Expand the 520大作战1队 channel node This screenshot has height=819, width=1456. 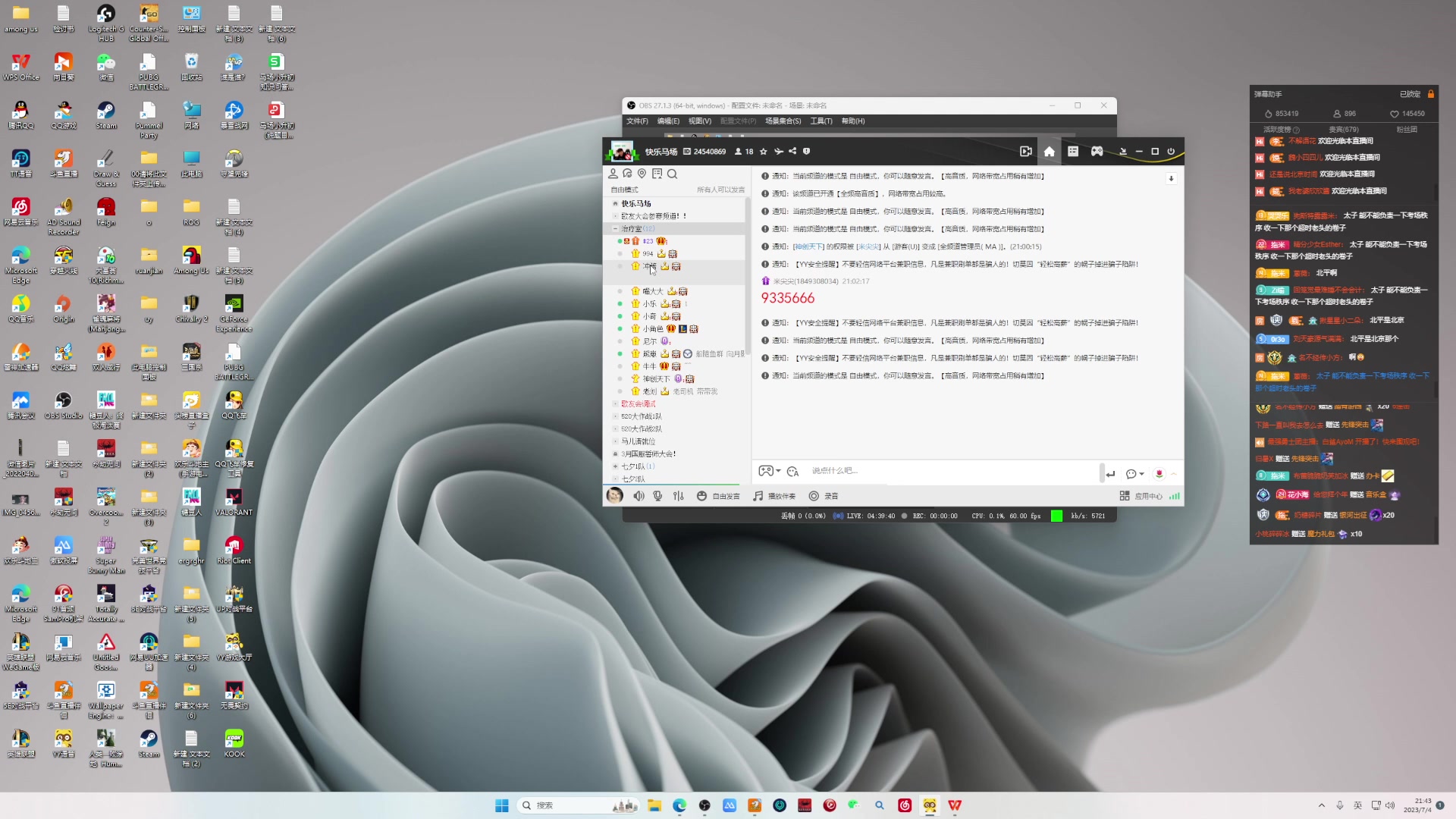(616, 416)
